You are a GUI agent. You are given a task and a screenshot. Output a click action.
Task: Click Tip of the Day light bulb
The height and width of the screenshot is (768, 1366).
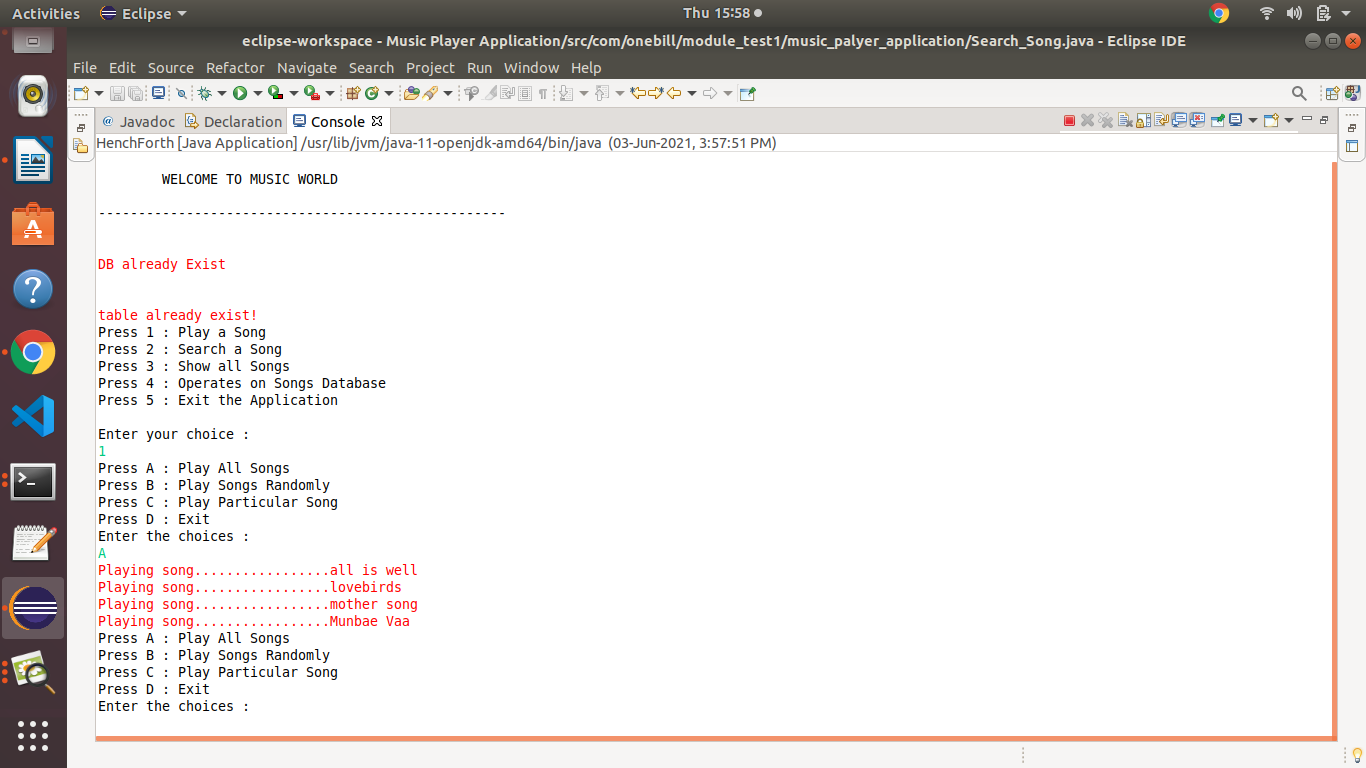click(x=1356, y=755)
